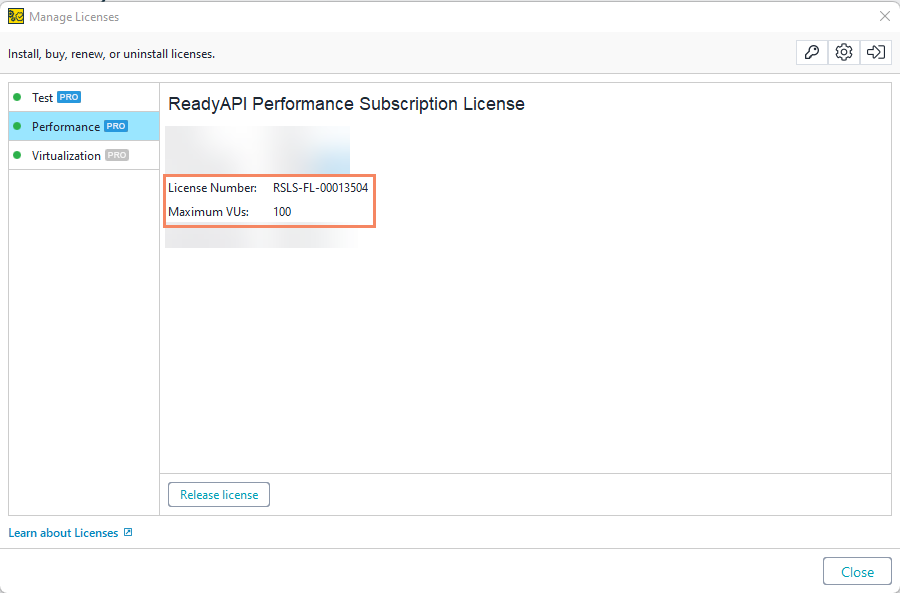
Task: Click the license number RSLS-FL-00013504
Action: (320, 188)
